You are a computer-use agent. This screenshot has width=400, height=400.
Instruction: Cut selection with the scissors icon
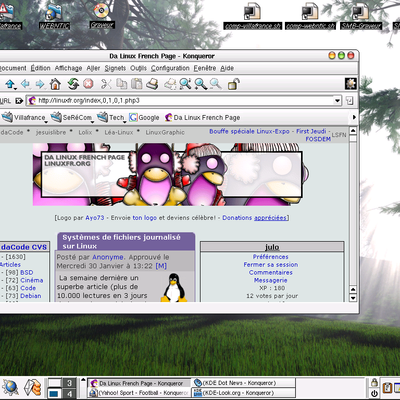[106, 84]
